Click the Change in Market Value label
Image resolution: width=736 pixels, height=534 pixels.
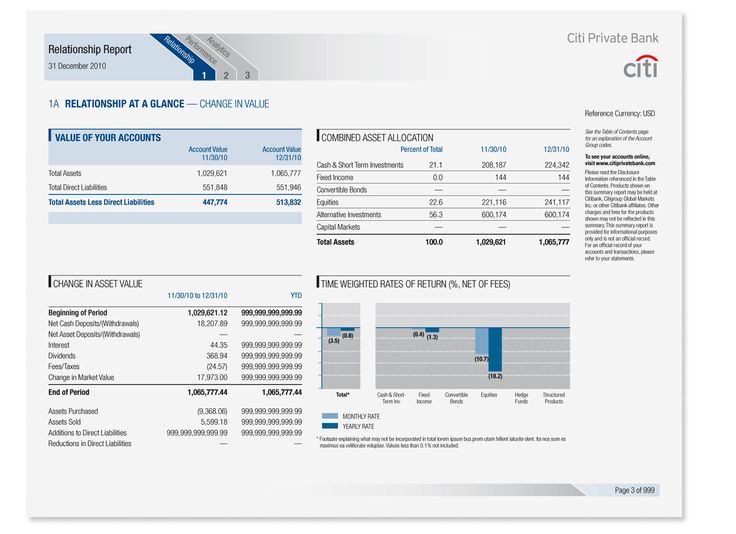(x=81, y=377)
